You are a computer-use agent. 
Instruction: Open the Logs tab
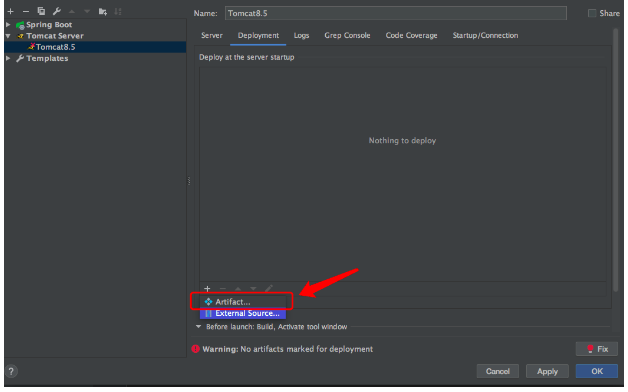point(301,36)
